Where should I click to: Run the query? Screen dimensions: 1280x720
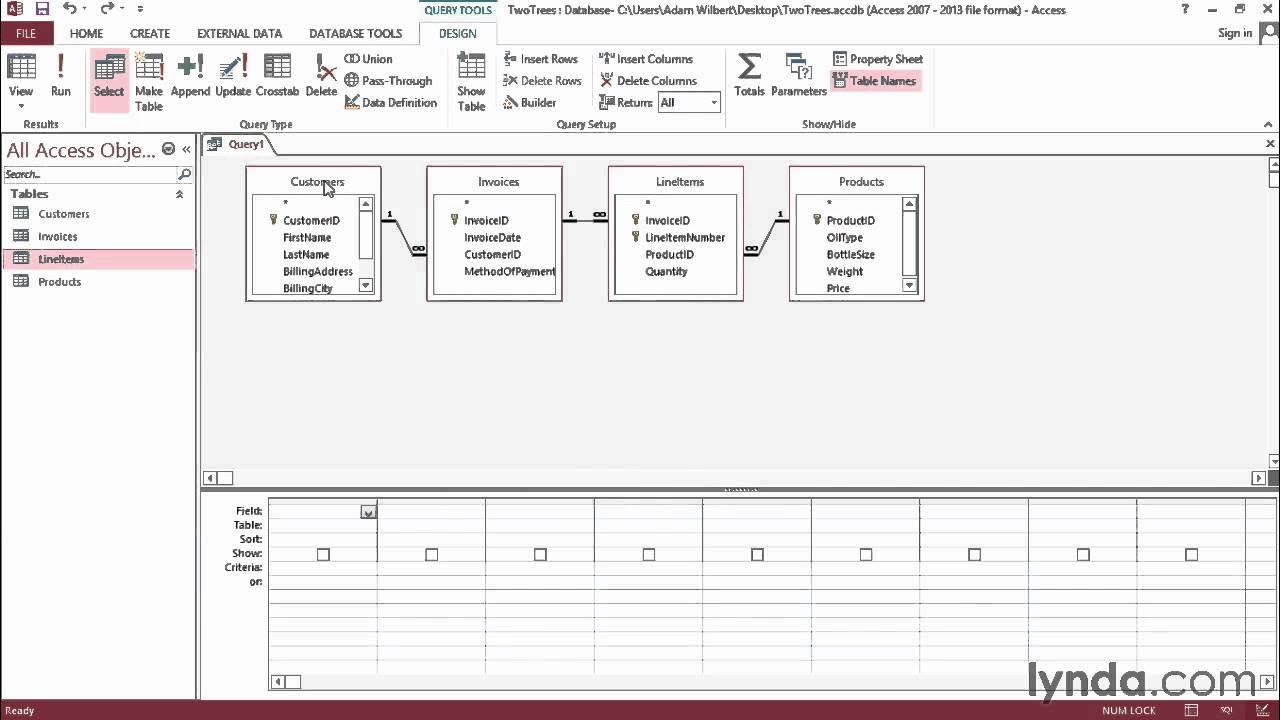(61, 76)
